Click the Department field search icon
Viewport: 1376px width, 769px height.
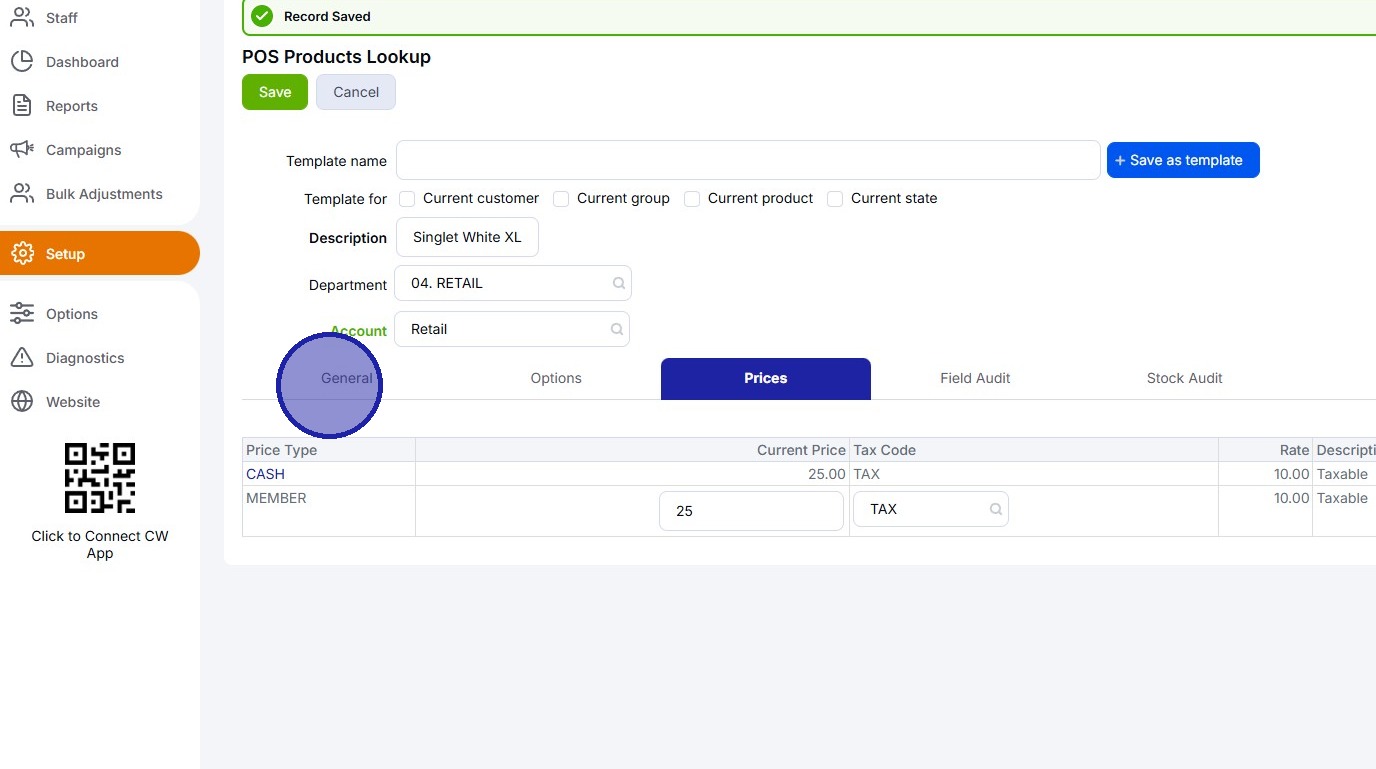(619, 283)
